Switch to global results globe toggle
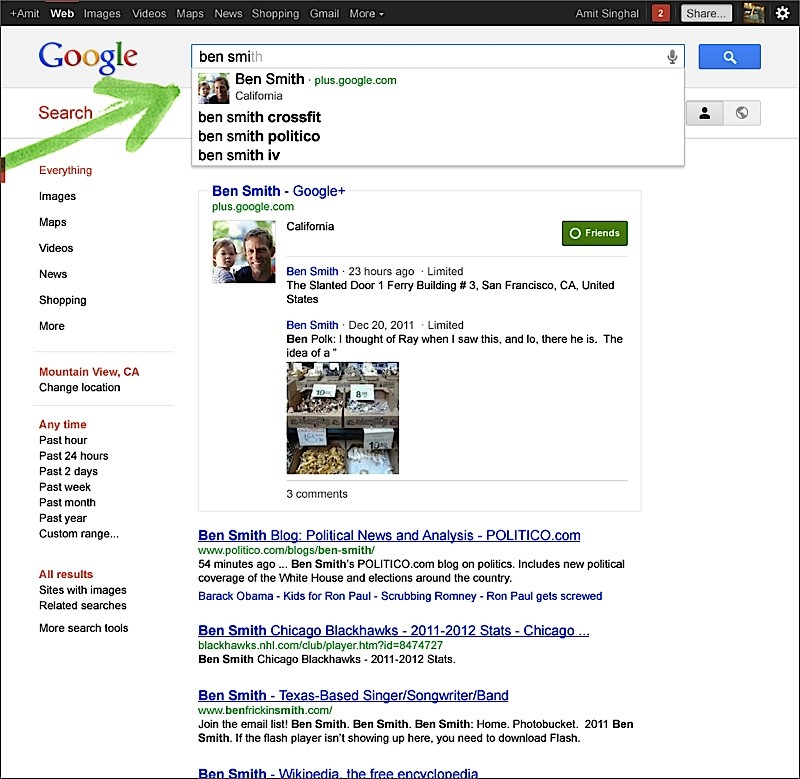The height and width of the screenshot is (779, 800). click(x=741, y=113)
